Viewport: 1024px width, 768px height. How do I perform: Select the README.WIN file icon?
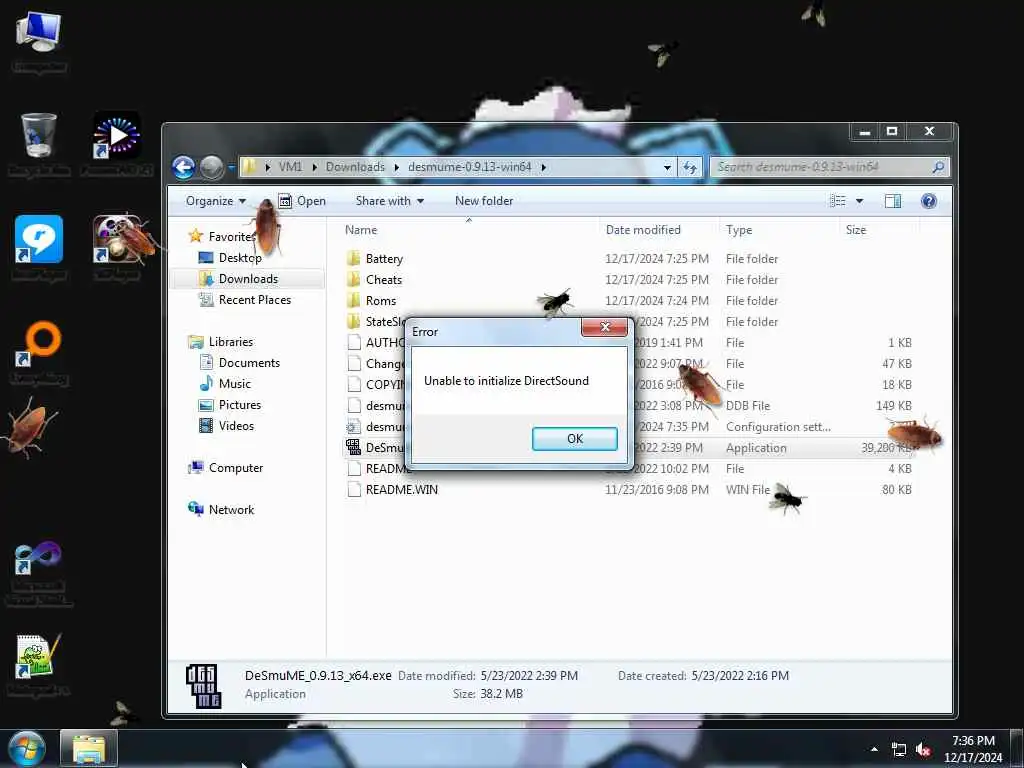coord(353,490)
